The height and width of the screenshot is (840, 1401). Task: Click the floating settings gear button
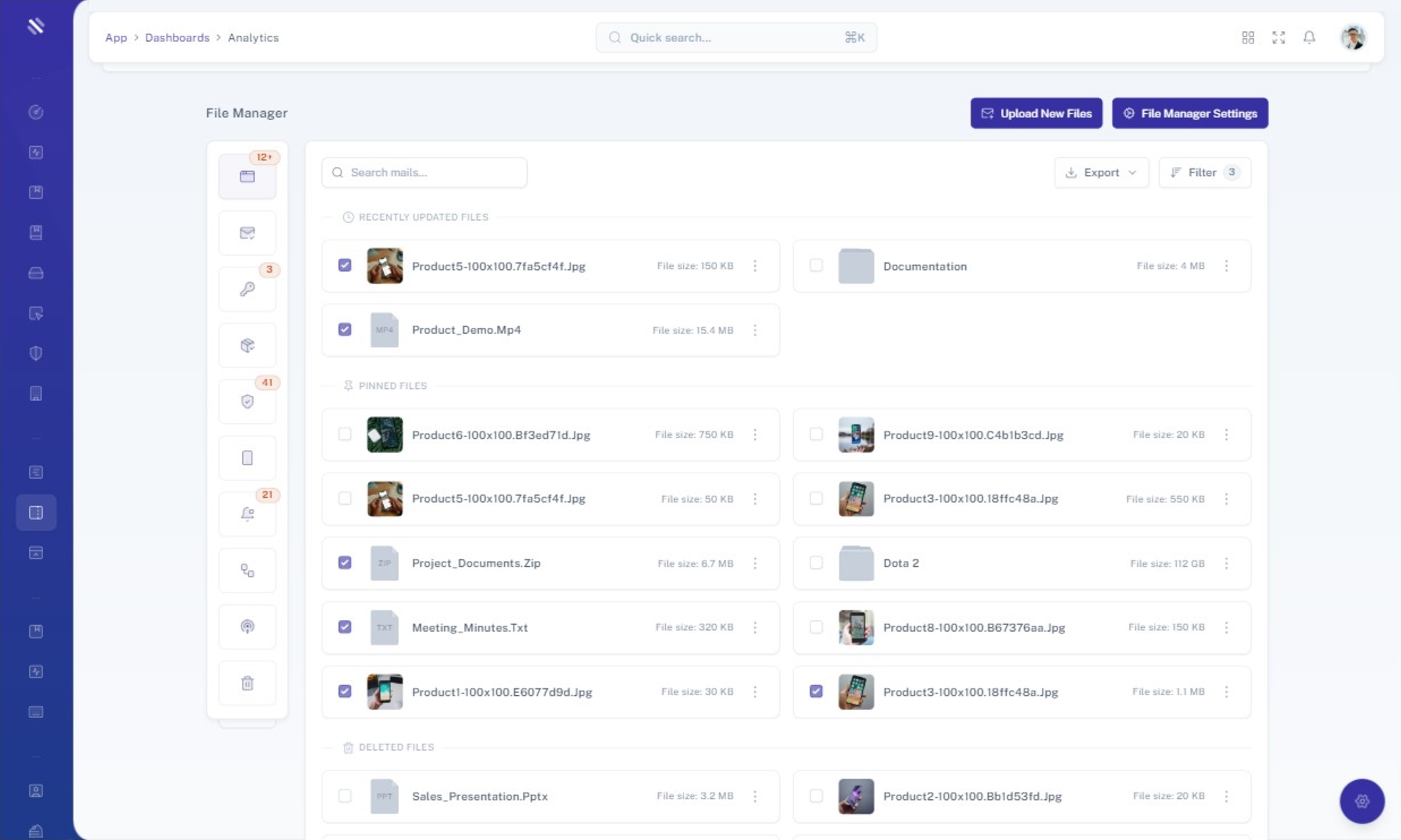pos(1362,801)
